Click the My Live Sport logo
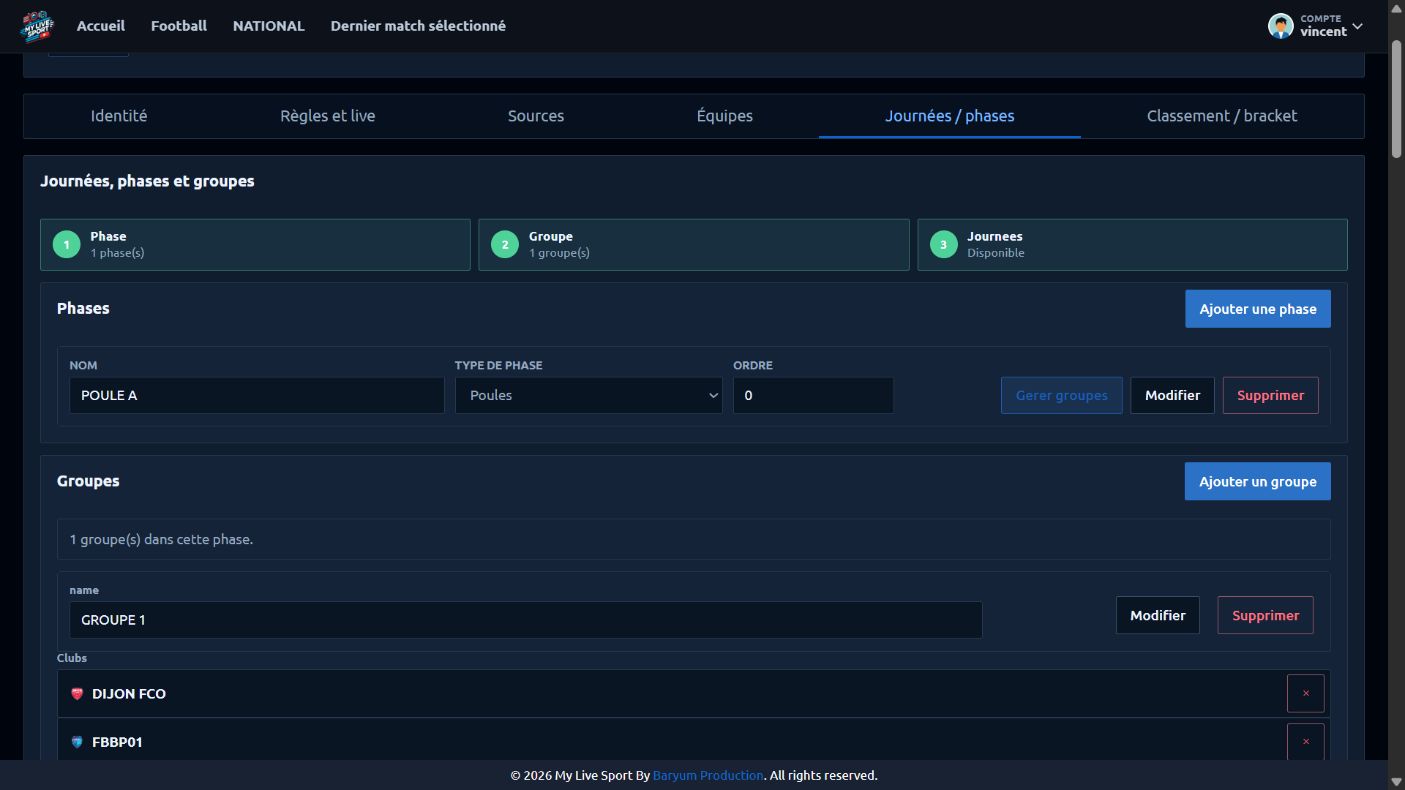 [x=38, y=26]
